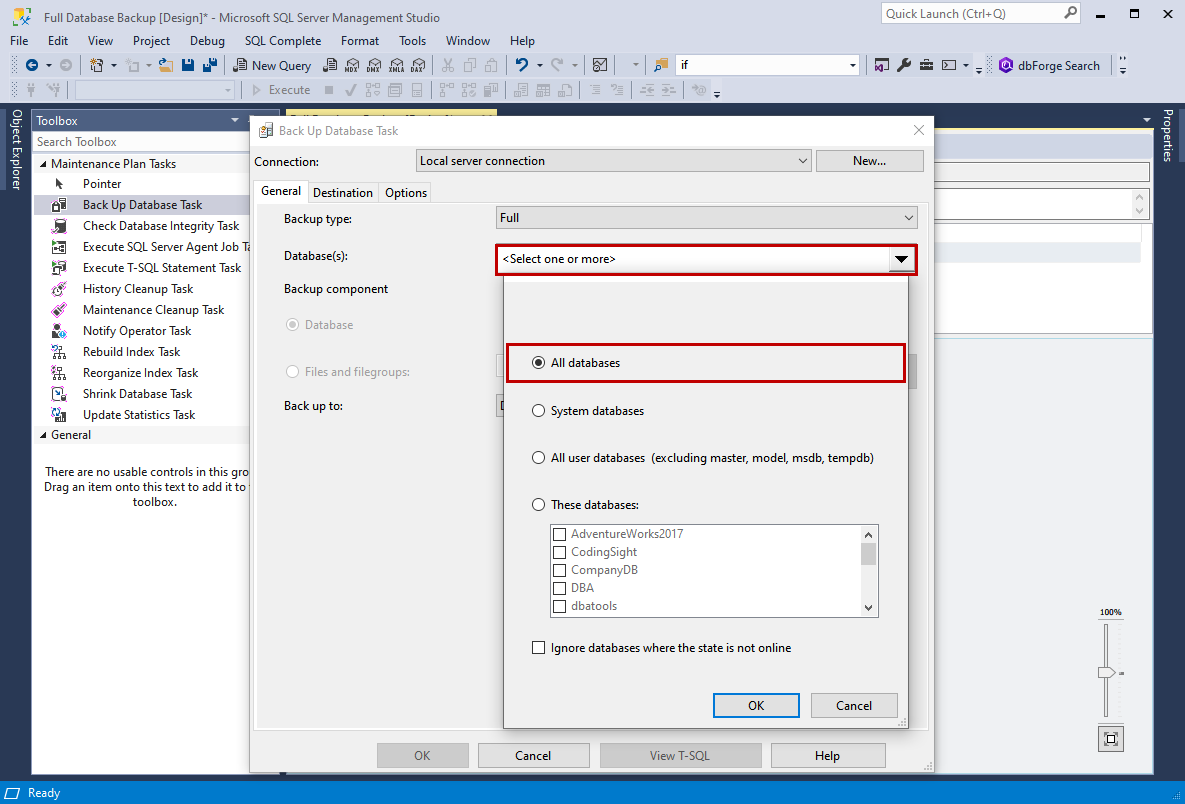
Task: Click the Find in Files icon
Action: (x=661, y=66)
